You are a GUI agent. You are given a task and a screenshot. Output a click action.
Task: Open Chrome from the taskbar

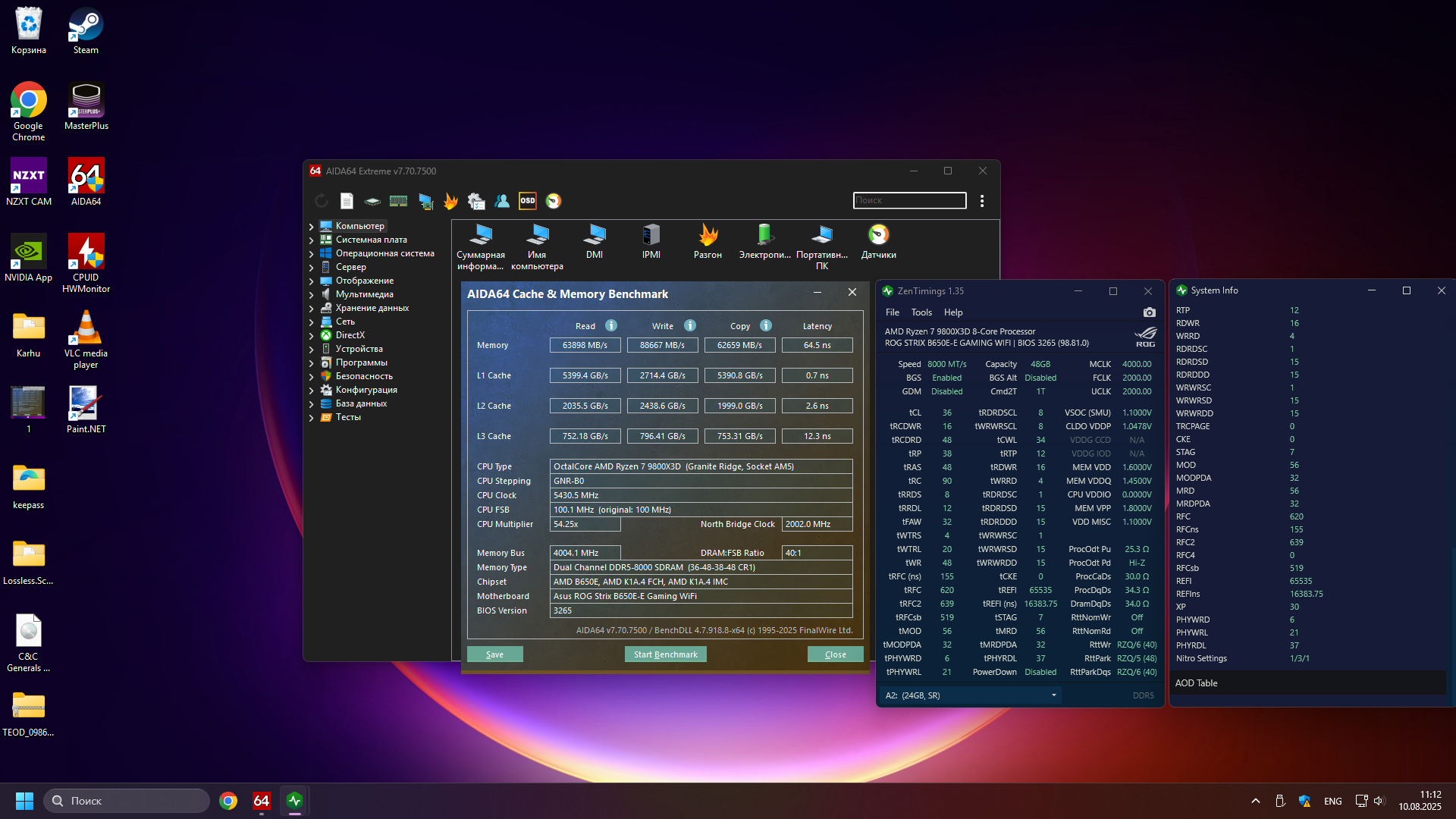pos(228,801)
